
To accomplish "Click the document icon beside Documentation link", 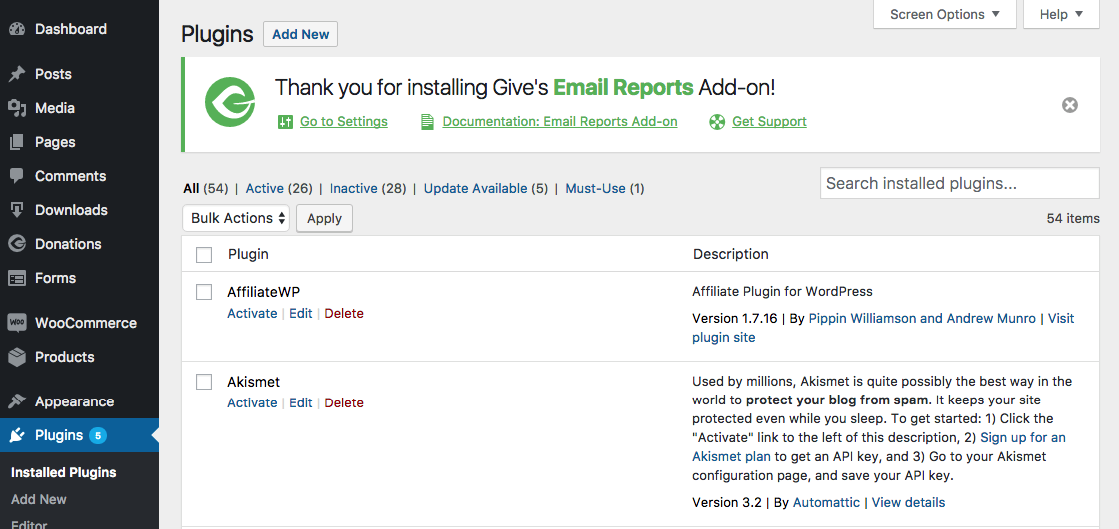I will click(x=427, y=122).
